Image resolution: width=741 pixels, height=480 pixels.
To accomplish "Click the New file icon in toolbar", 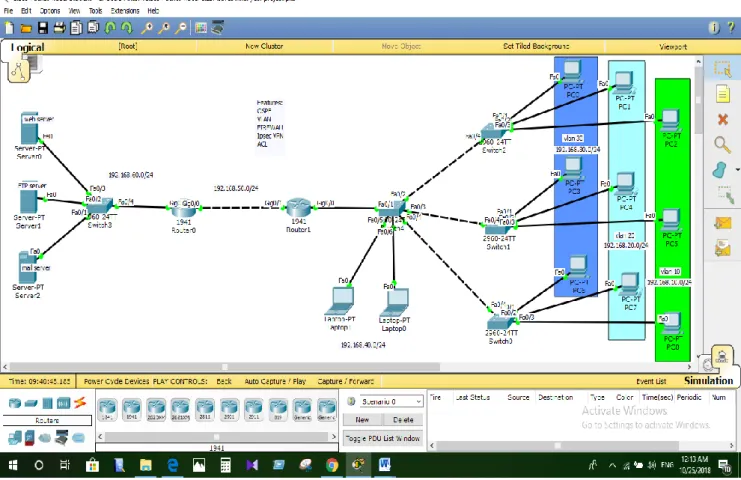I will tap(9, 28).
